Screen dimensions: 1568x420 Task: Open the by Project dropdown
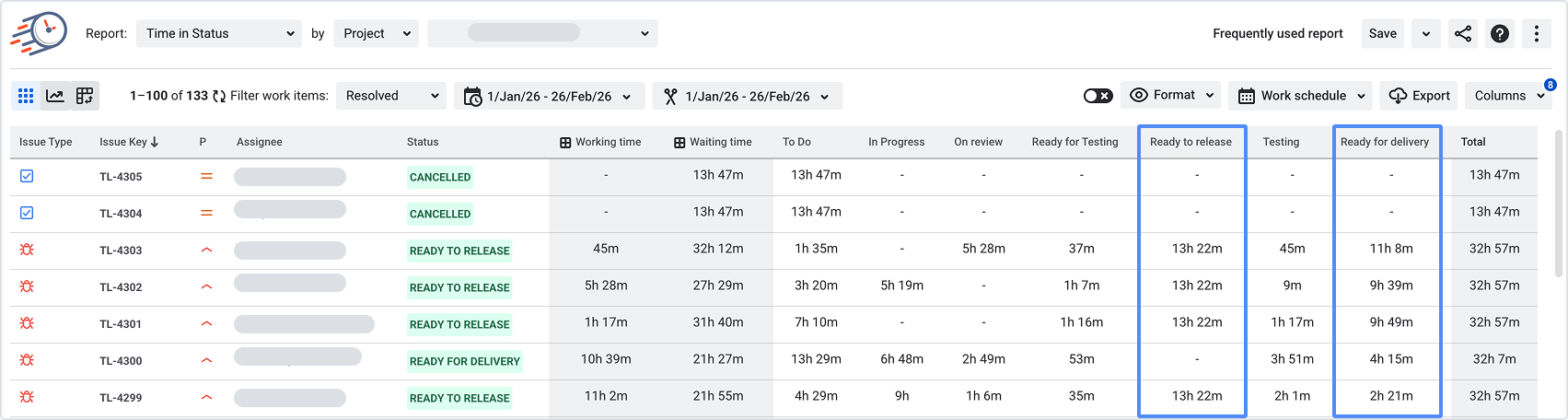tap(376, 34)
